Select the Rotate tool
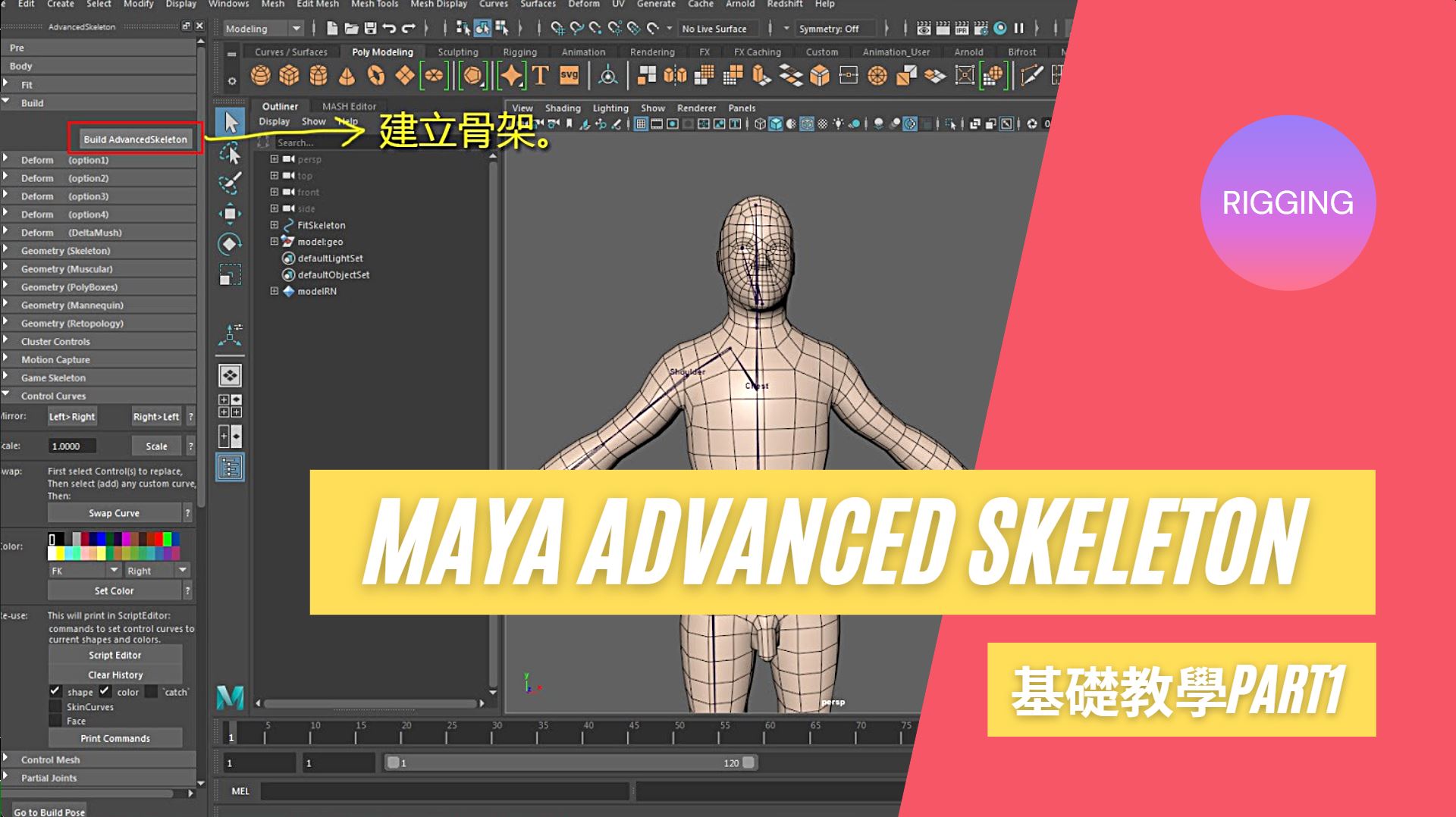This screenshot has width=1456, height=817. coord(230,243)
